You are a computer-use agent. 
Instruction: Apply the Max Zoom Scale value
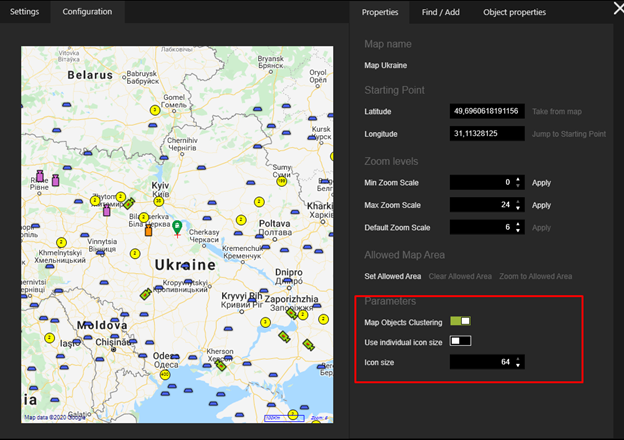[x=541, y=205]
